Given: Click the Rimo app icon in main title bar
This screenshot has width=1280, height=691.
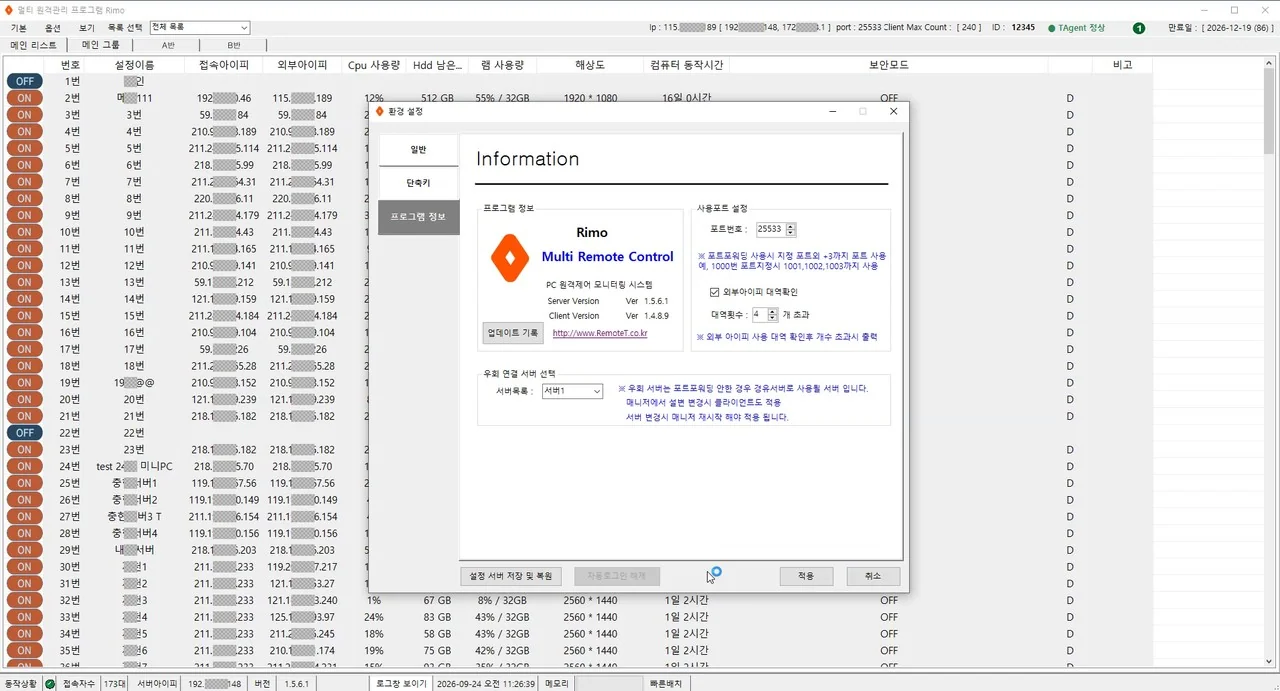Looking at the screenshot, I should [x=9, y=9].
